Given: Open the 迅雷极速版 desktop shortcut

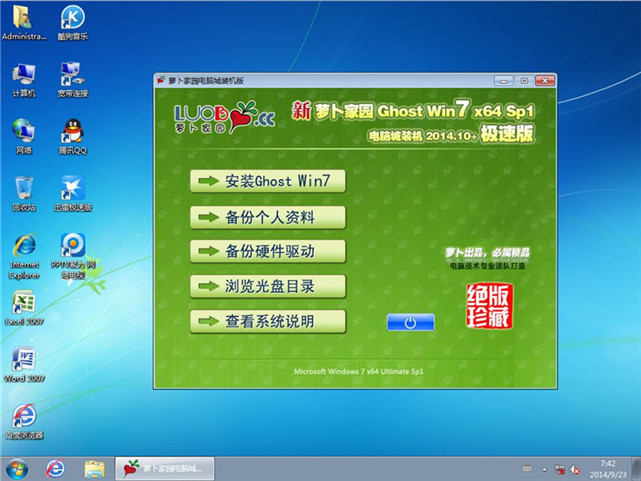Looking at the screenshot, I should (x=73, y=194).
